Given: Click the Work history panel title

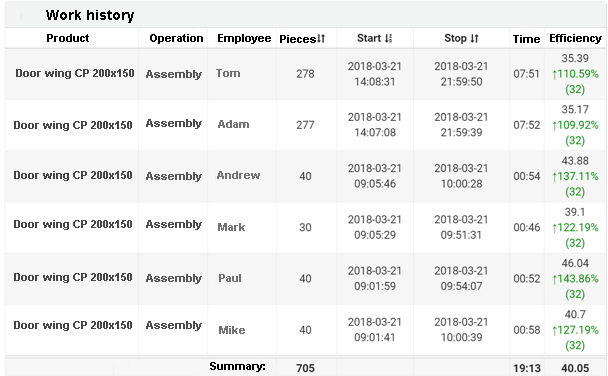Looking at the screenshot, I should [x=90, y=15].
